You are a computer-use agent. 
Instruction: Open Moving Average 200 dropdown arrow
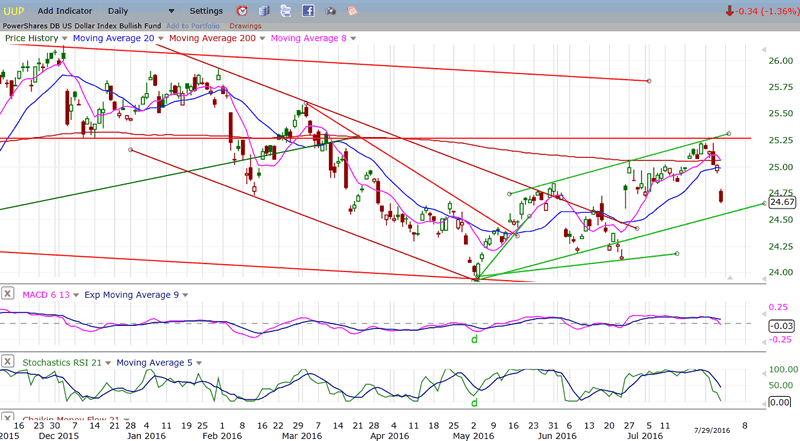click(x=262, y=38)
